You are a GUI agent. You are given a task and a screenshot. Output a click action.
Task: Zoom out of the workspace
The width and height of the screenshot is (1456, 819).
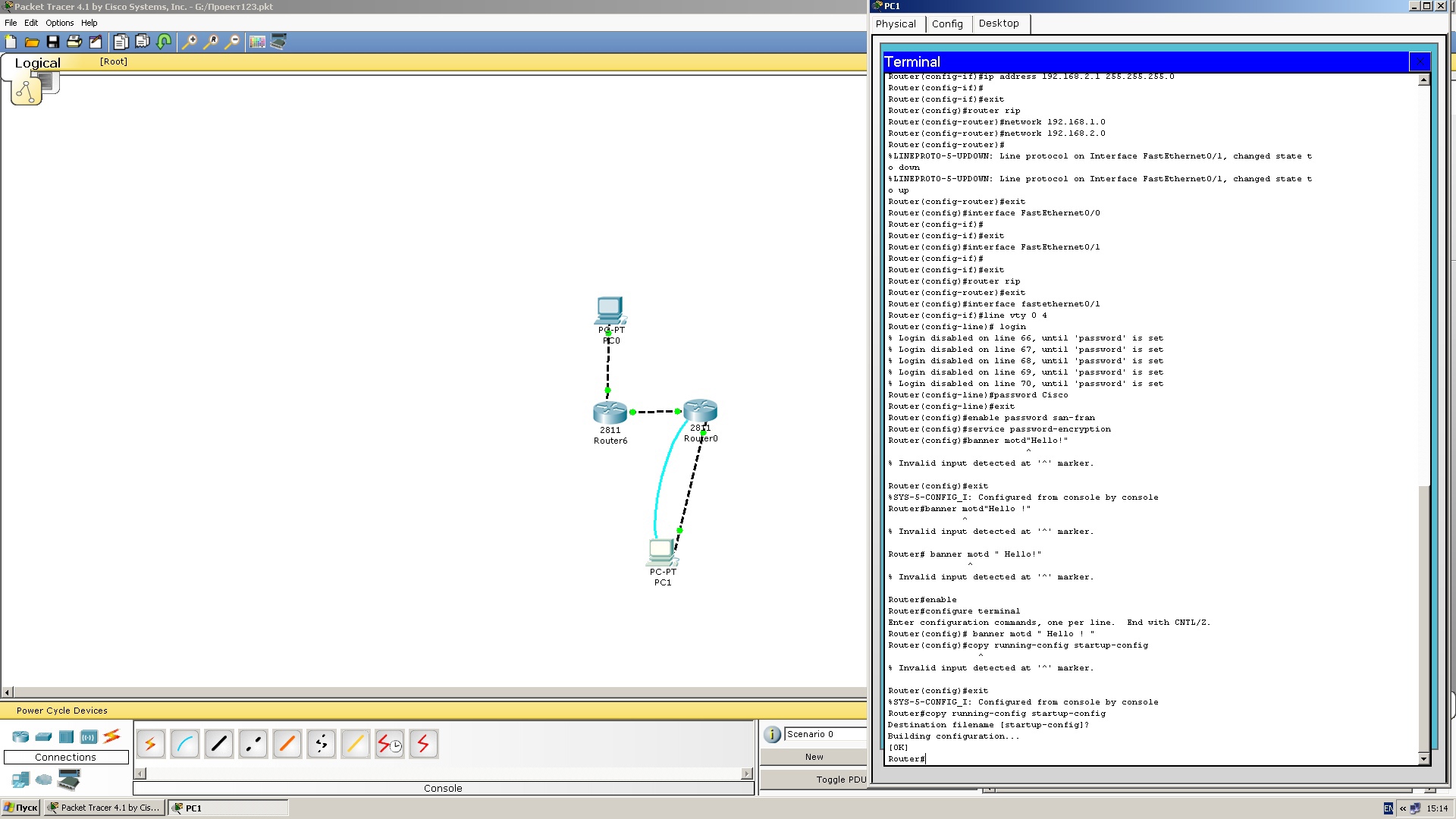point(232,42)
